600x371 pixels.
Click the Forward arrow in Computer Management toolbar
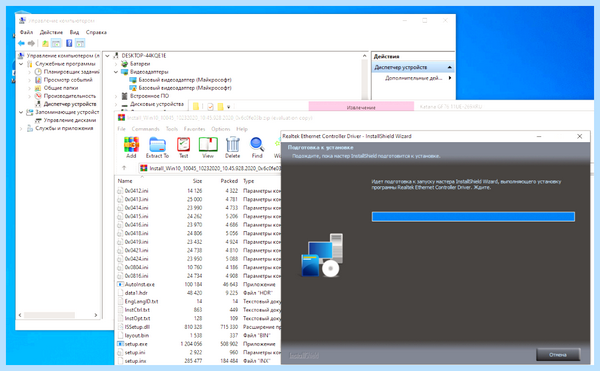[x=31, y=43]
